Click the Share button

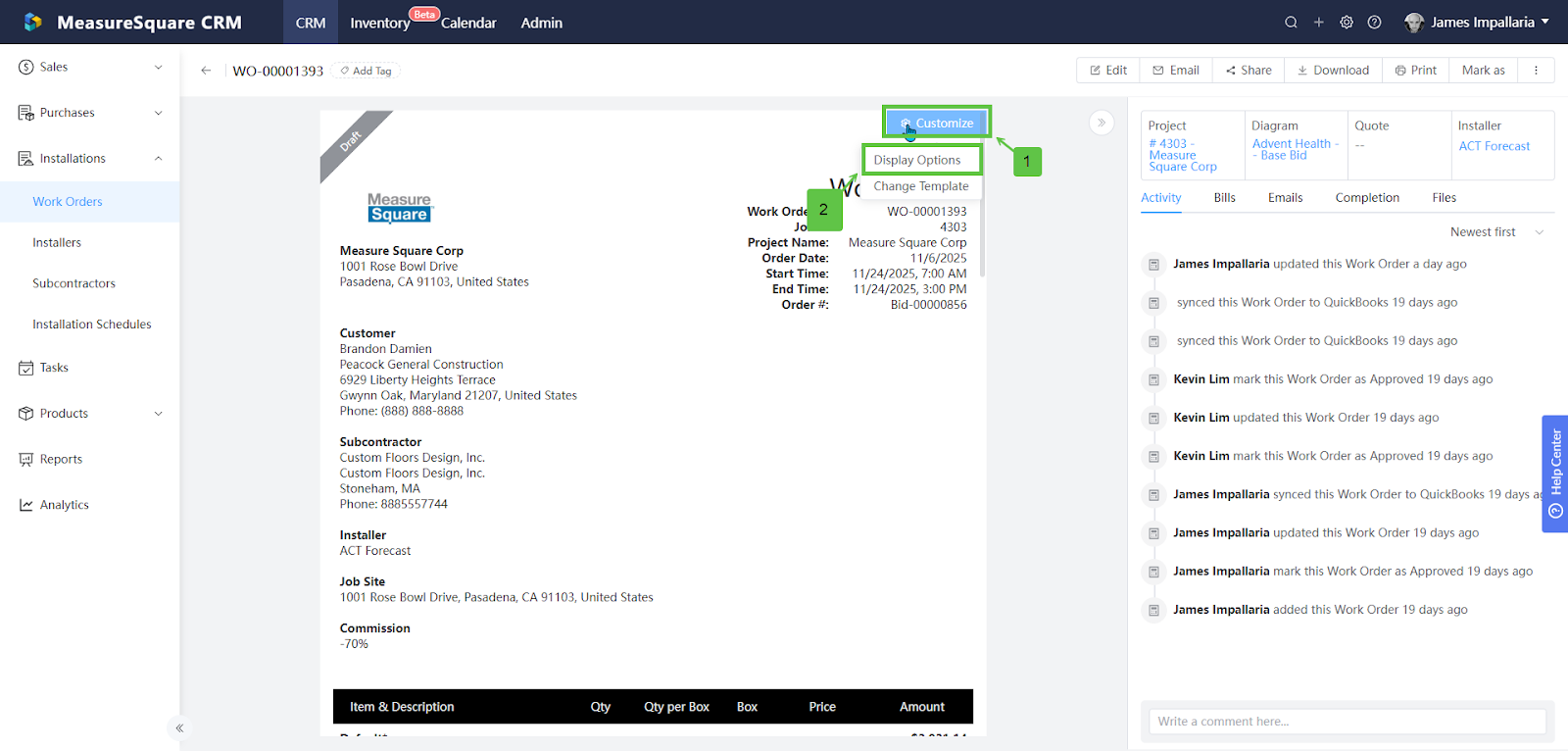click(1249, 71)
